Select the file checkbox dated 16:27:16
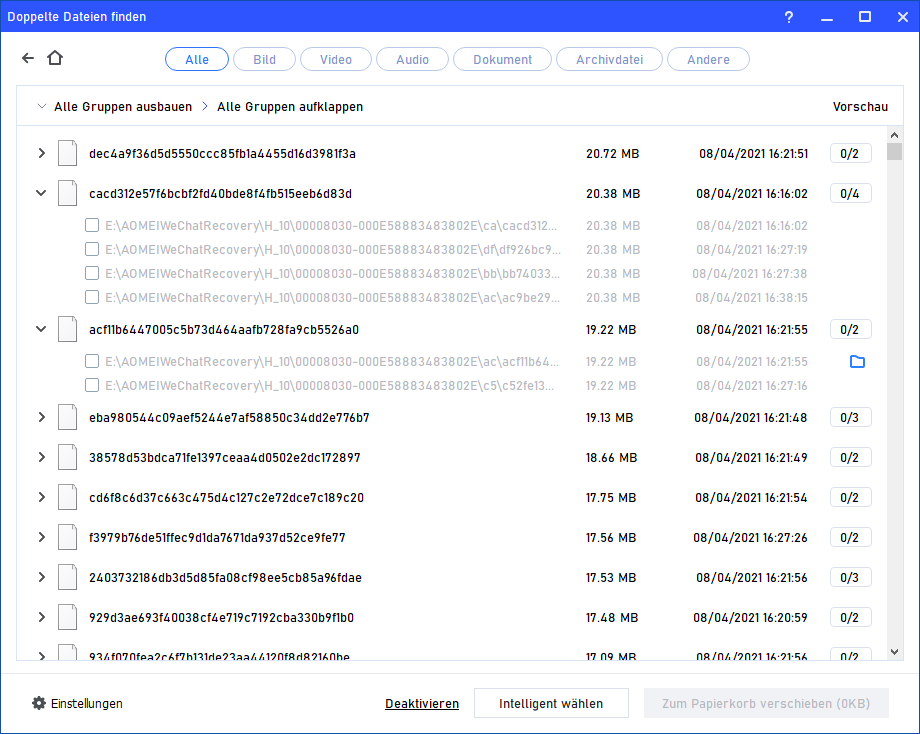 [x=92, y=385]
